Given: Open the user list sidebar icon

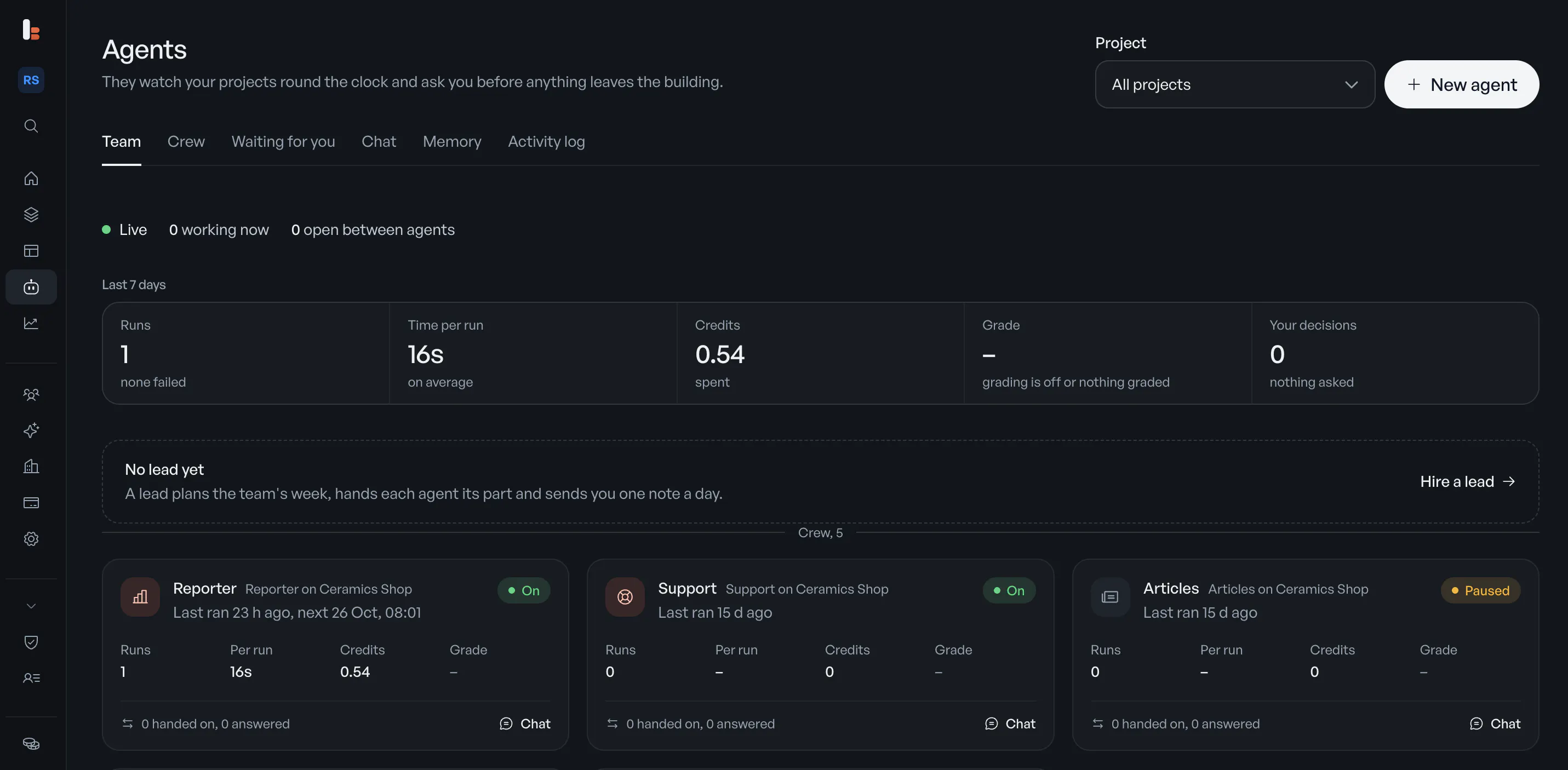Looking at the screenshot, I should [x=31, y=678].
